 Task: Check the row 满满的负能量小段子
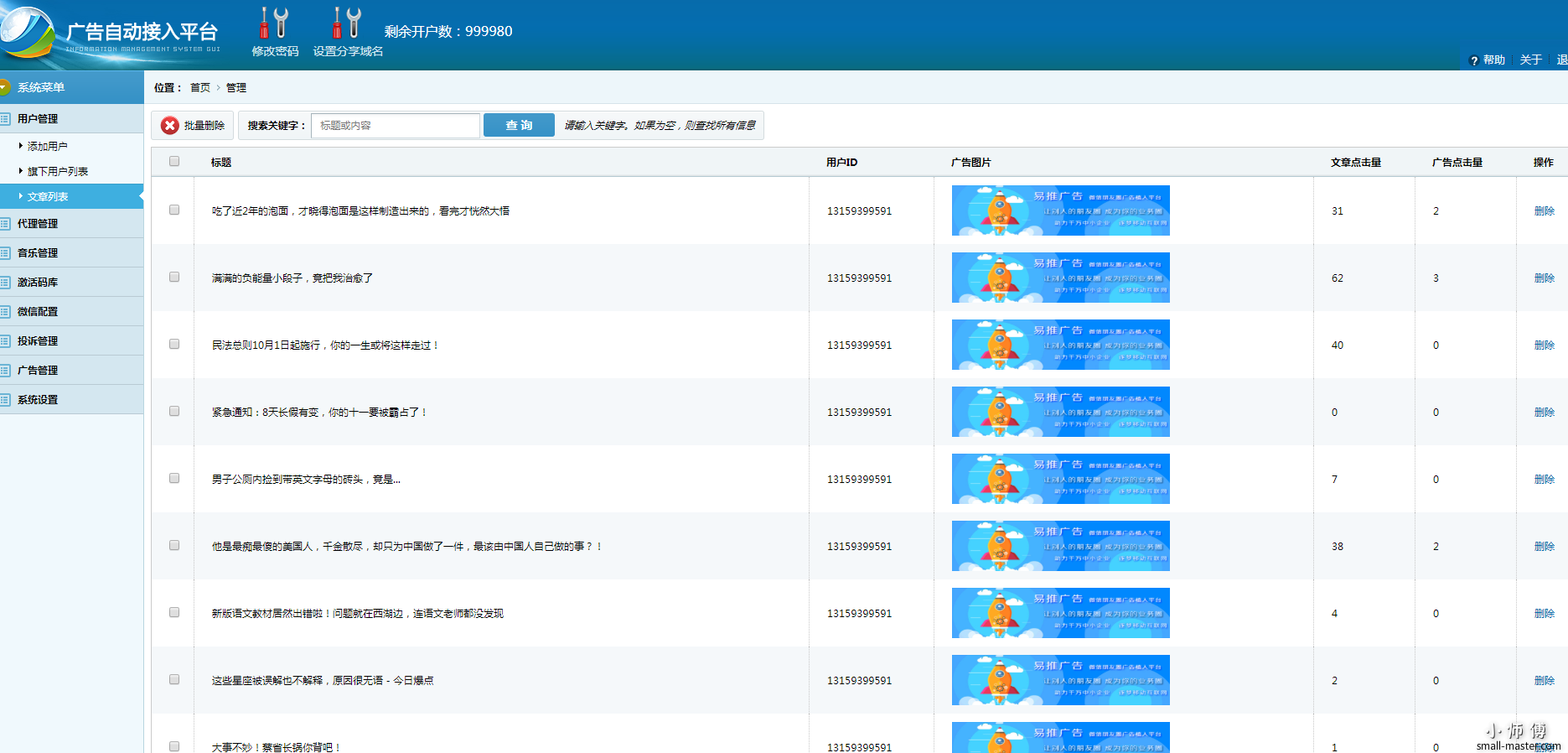click(174, 277)
